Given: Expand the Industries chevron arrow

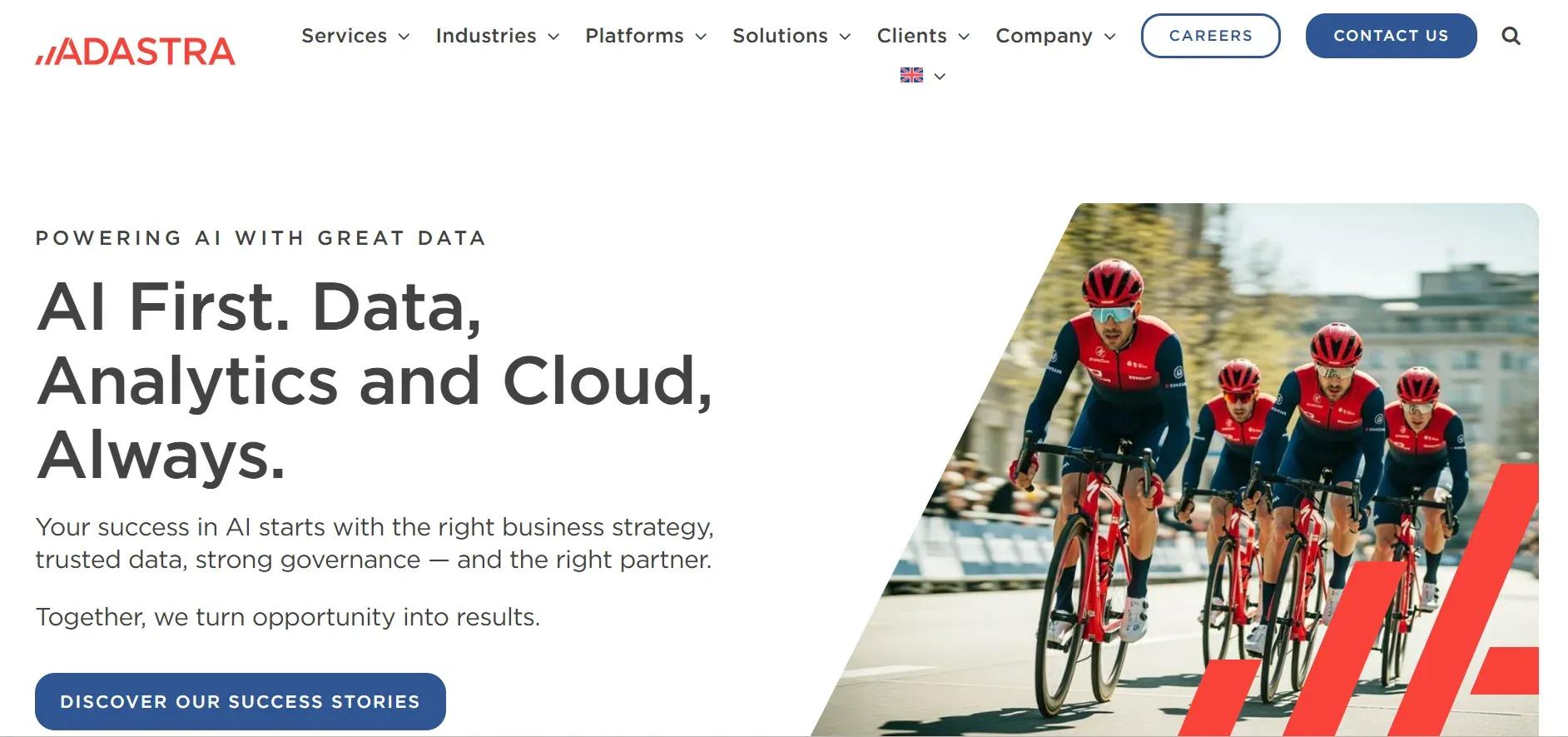Looking at the screenshot, I should click(x=553, y=37).
